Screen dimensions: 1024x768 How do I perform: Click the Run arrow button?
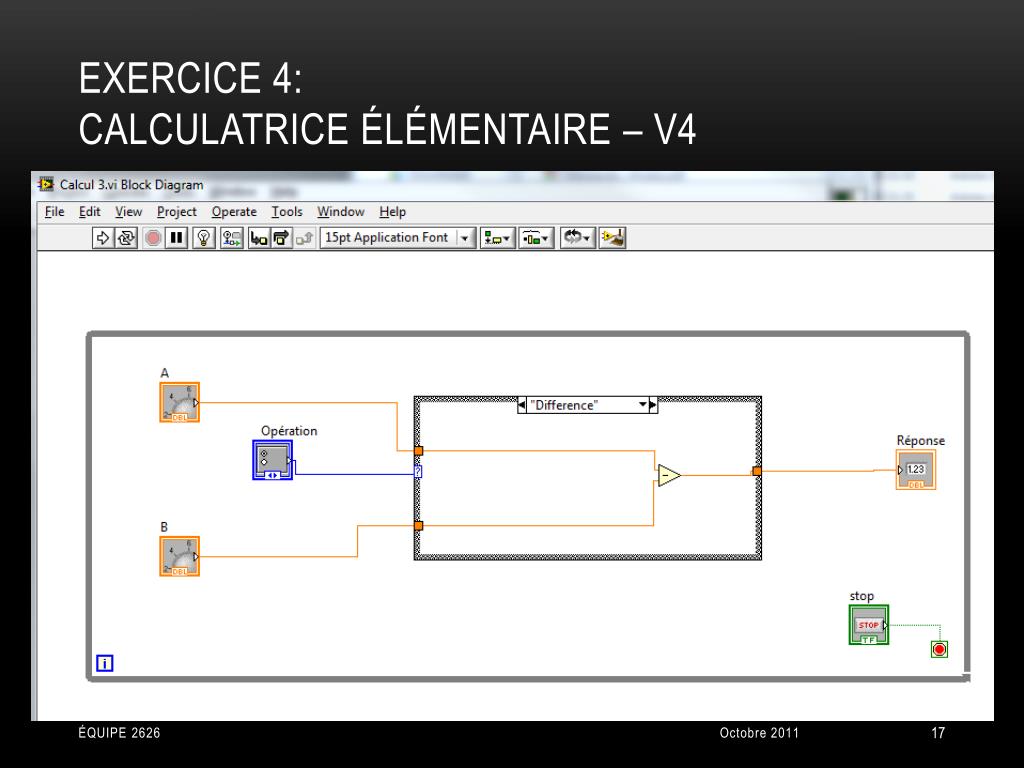point(103,238)
